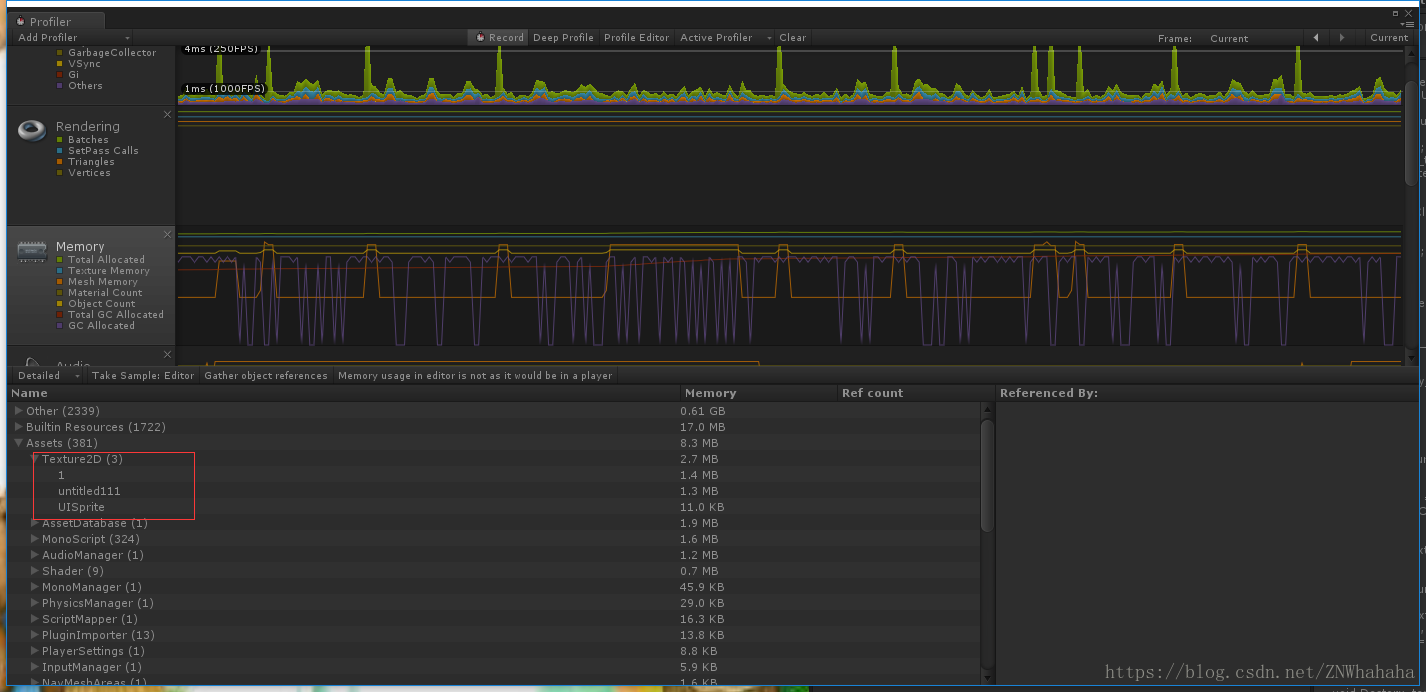This screenshot has width=1426, height=692.
Task: Toggle the Batches chart series
Action: coord(82,140)
